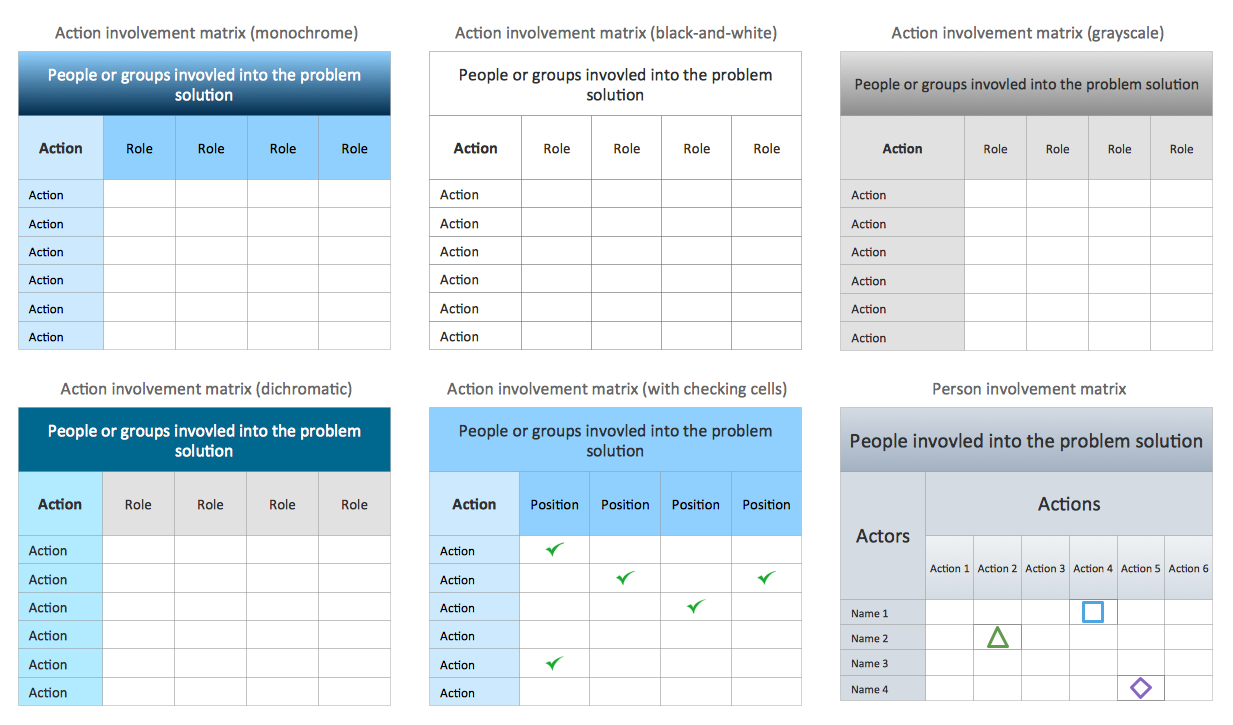Image resolution: width=1233 pixels, height=725 pixels.
Task: Click the "People invovled into the problem solution" header
Action: (x=1026, y=441)
